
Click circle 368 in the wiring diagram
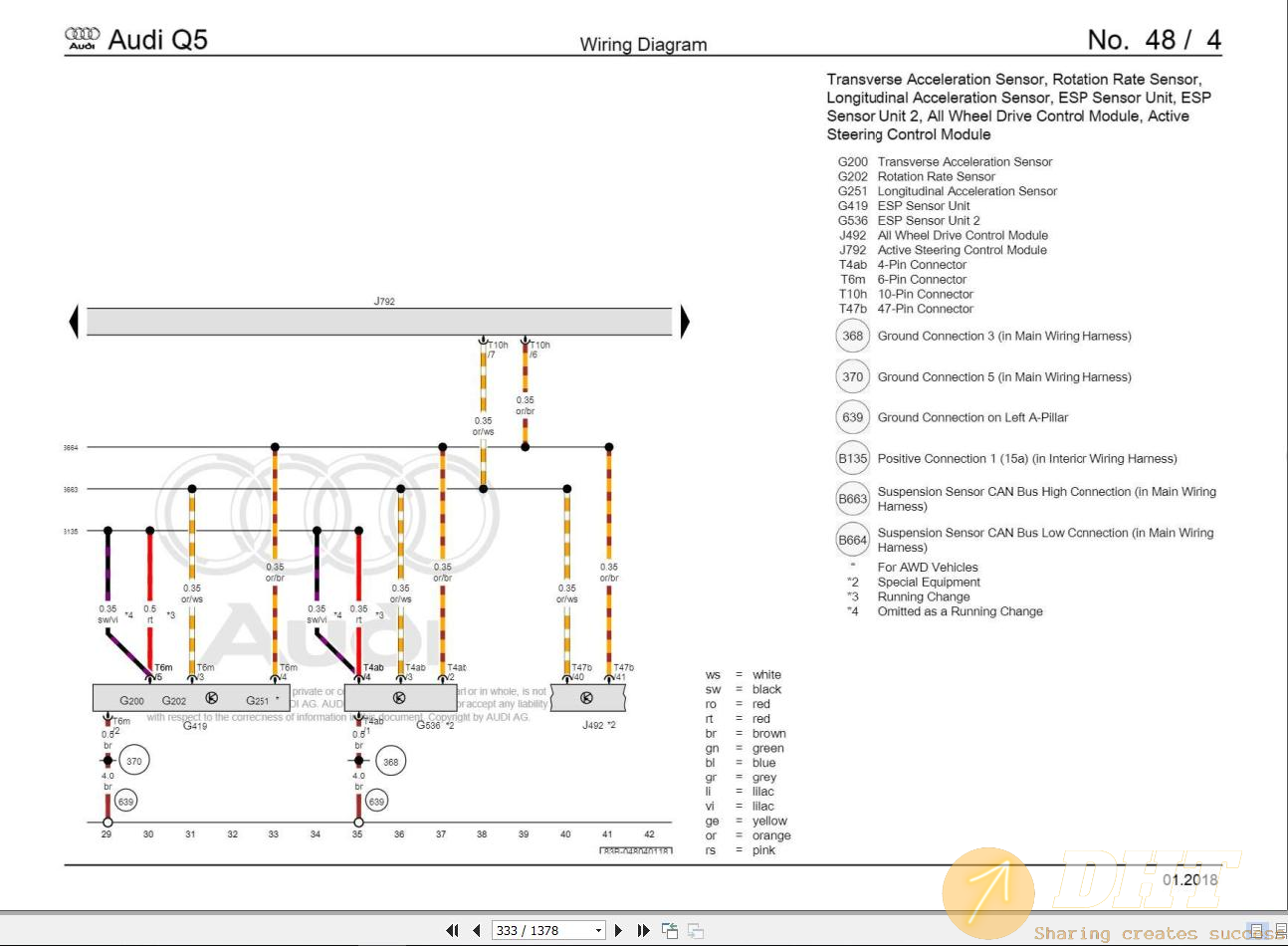coord(391,762)
